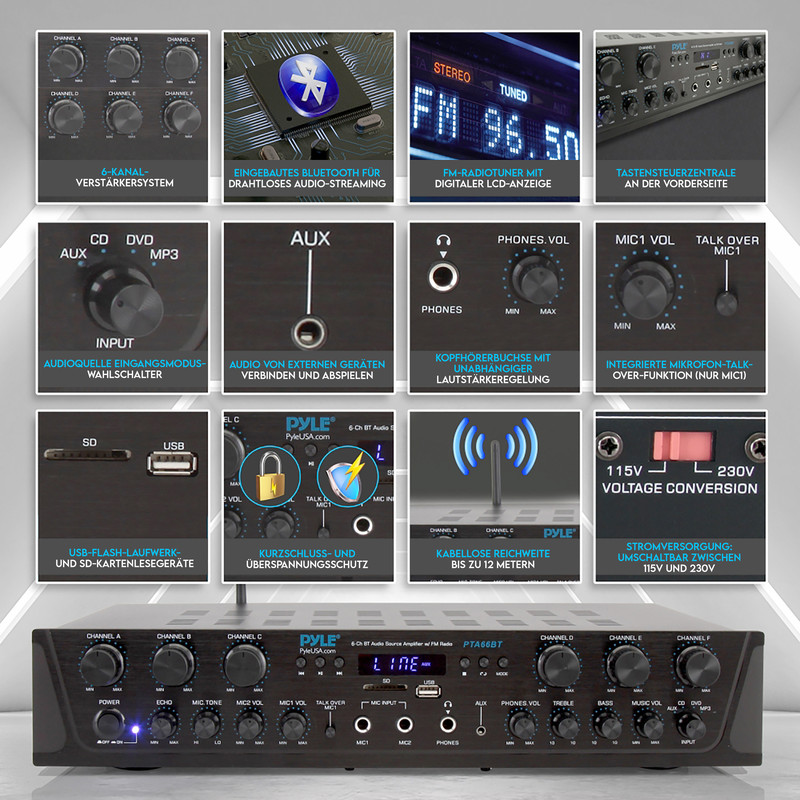The image size is (800, 800).
Task: Click the BASS knob on the large amplifier
Action: 606,725
